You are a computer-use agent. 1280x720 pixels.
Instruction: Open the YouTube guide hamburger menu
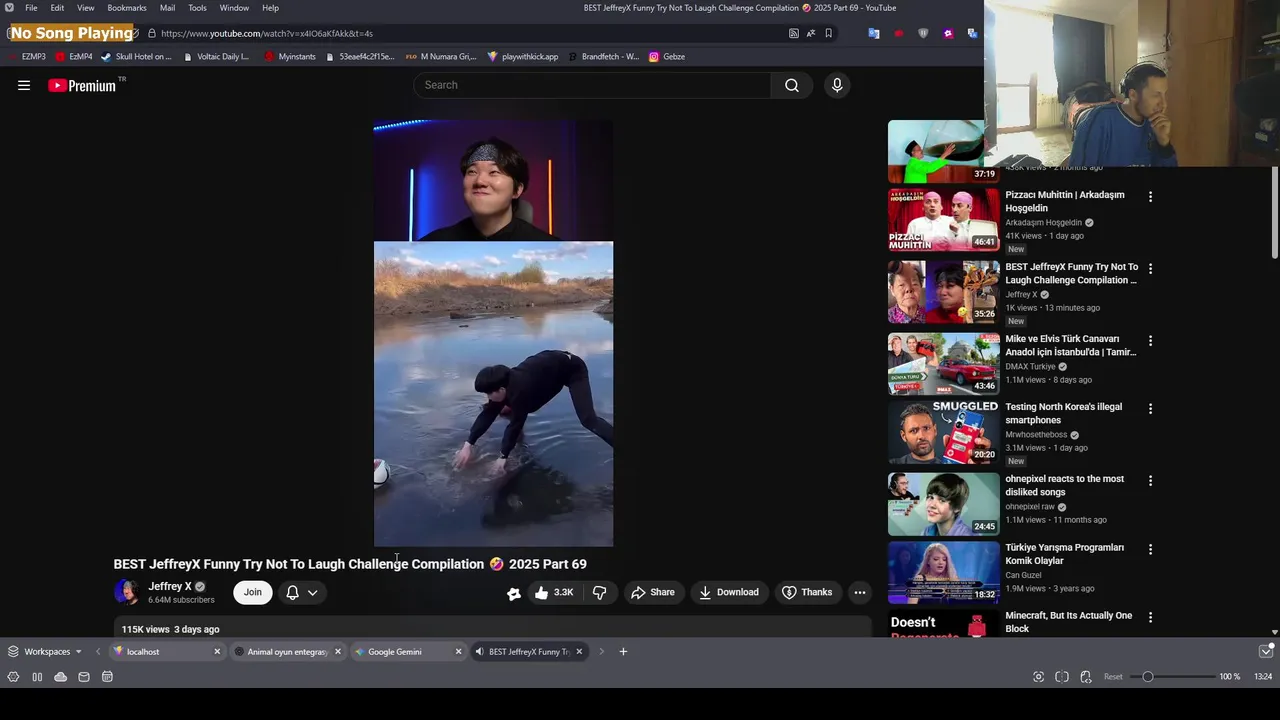click(x=24, y=85)
